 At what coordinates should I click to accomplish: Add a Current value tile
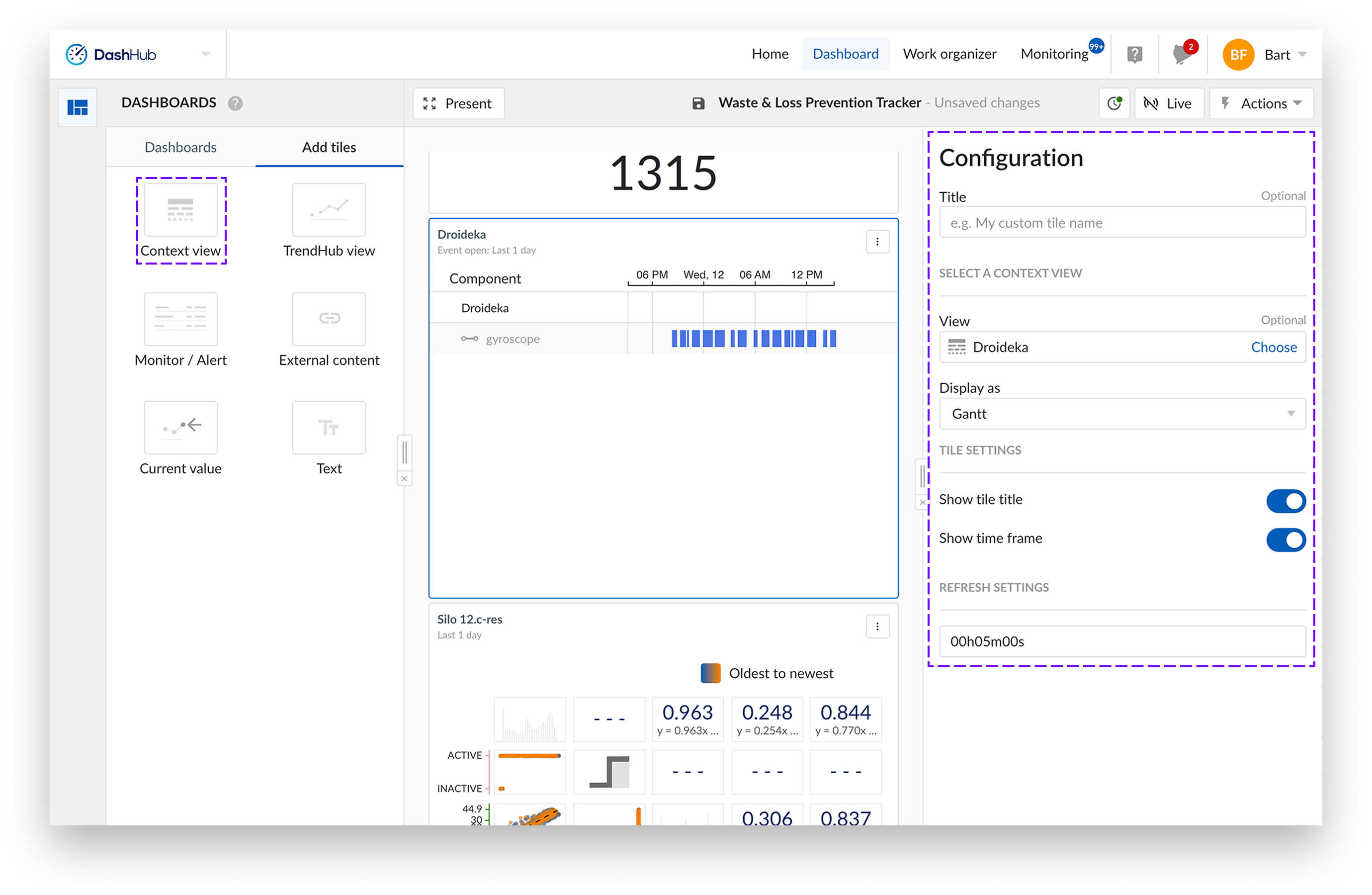(180, 427)
